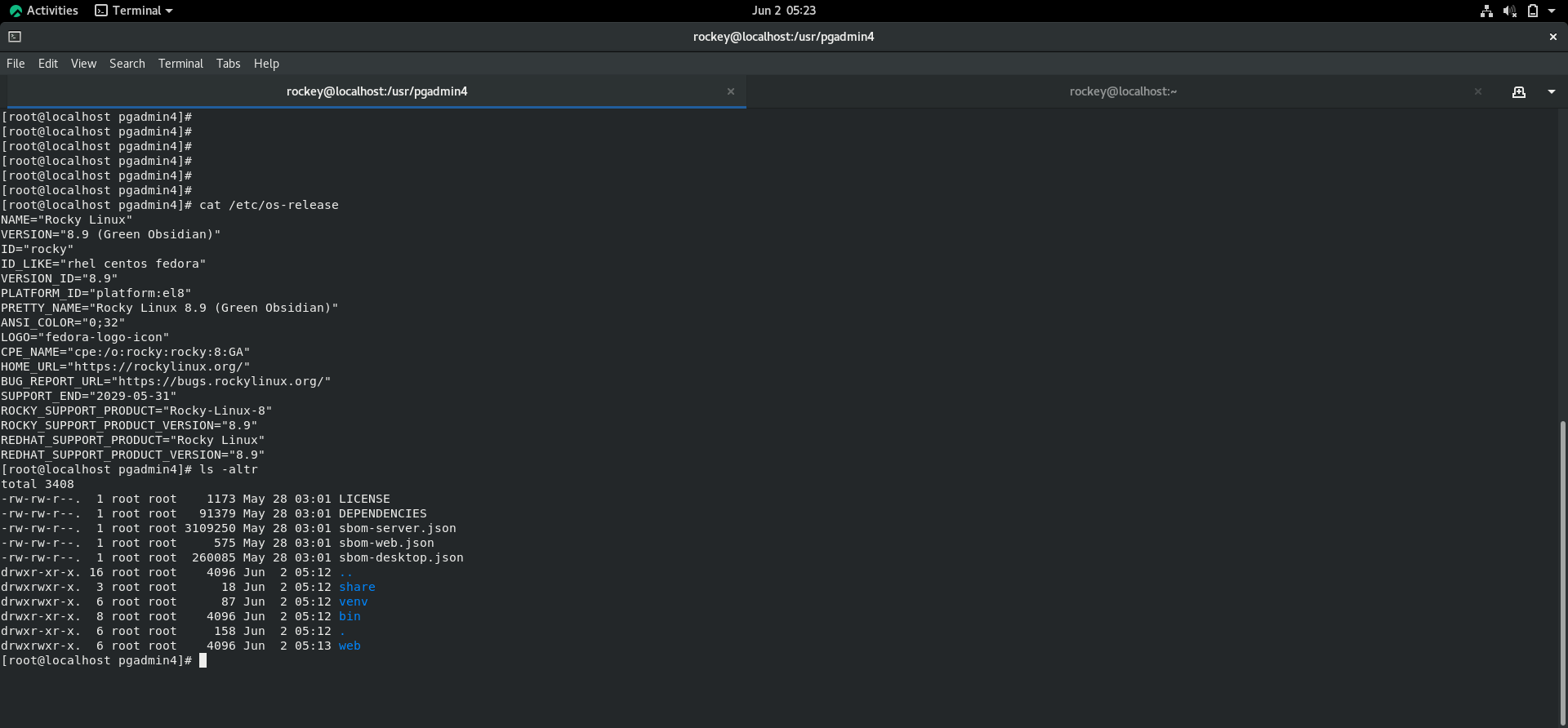The height and width of the screenshot is (728, 1568).
Task: Click the Activities button
Action: click(44, 11)
